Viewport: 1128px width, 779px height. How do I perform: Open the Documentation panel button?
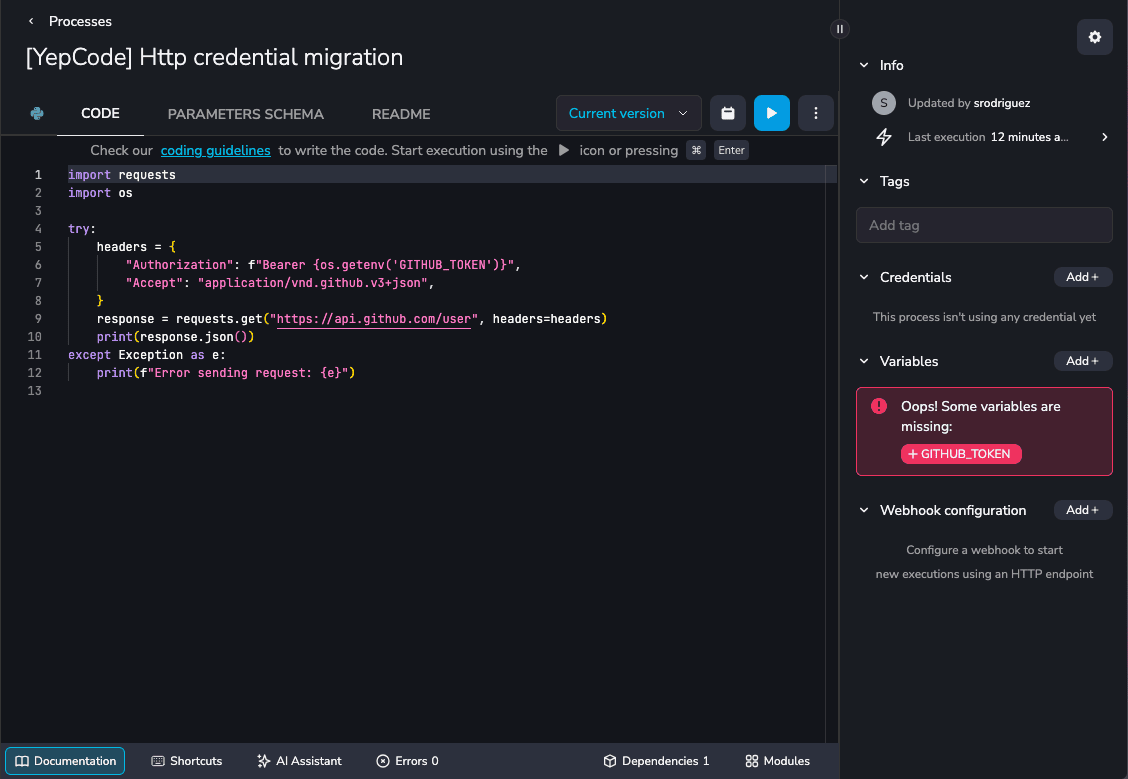tap(65, 761)
